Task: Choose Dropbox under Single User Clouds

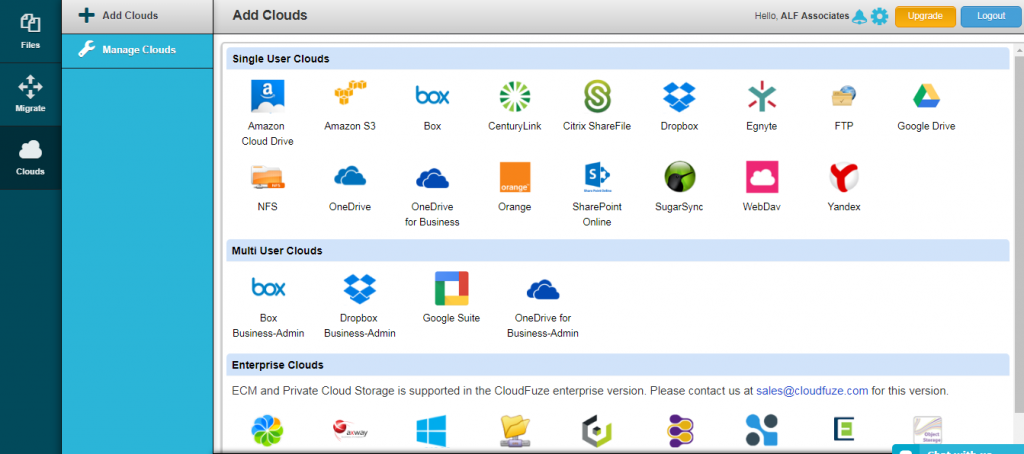Action: pyautogui.click(x=679, y=97)
